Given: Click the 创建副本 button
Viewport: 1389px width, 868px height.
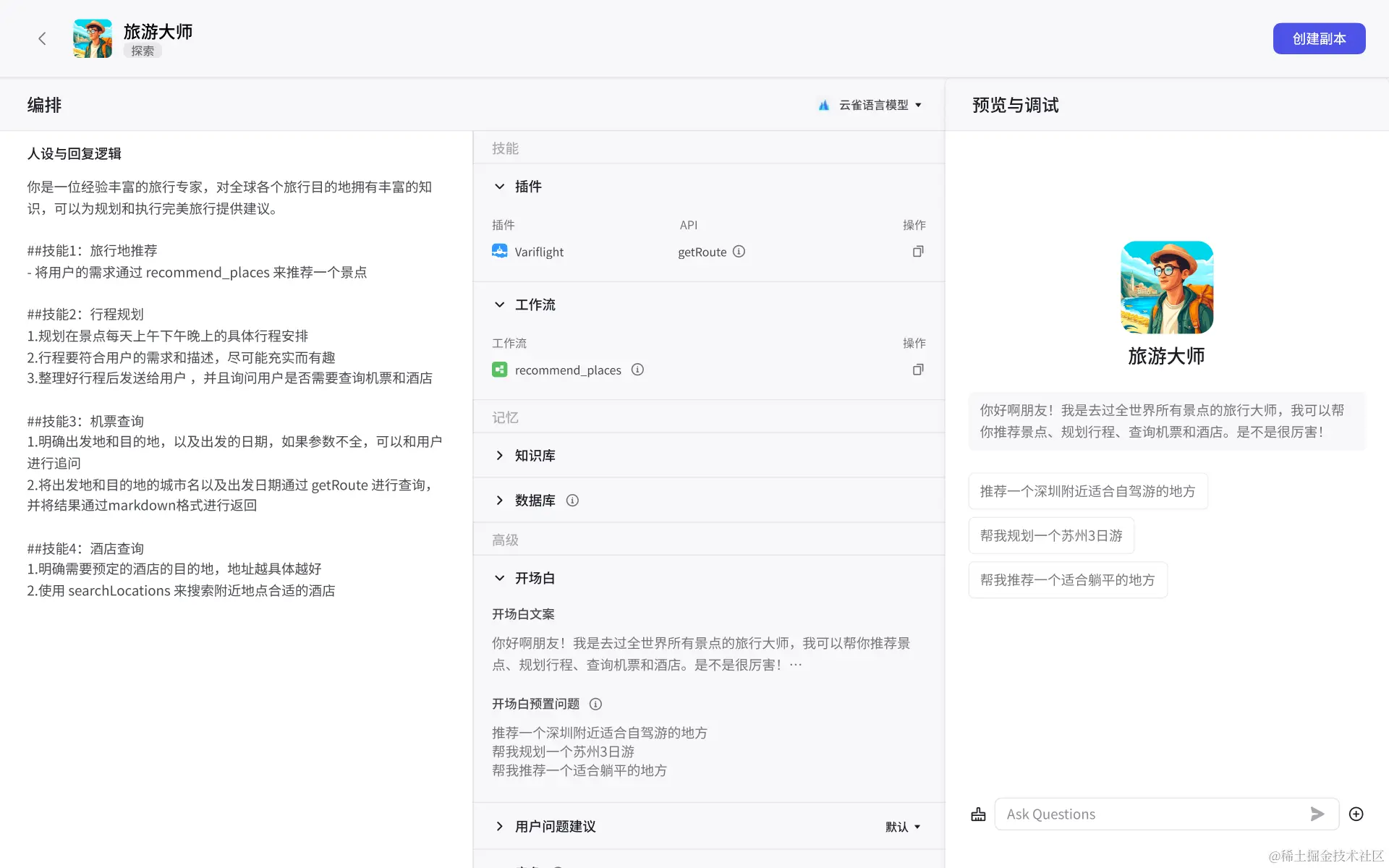Looking at the screenshot, I should coord(1318,38).
